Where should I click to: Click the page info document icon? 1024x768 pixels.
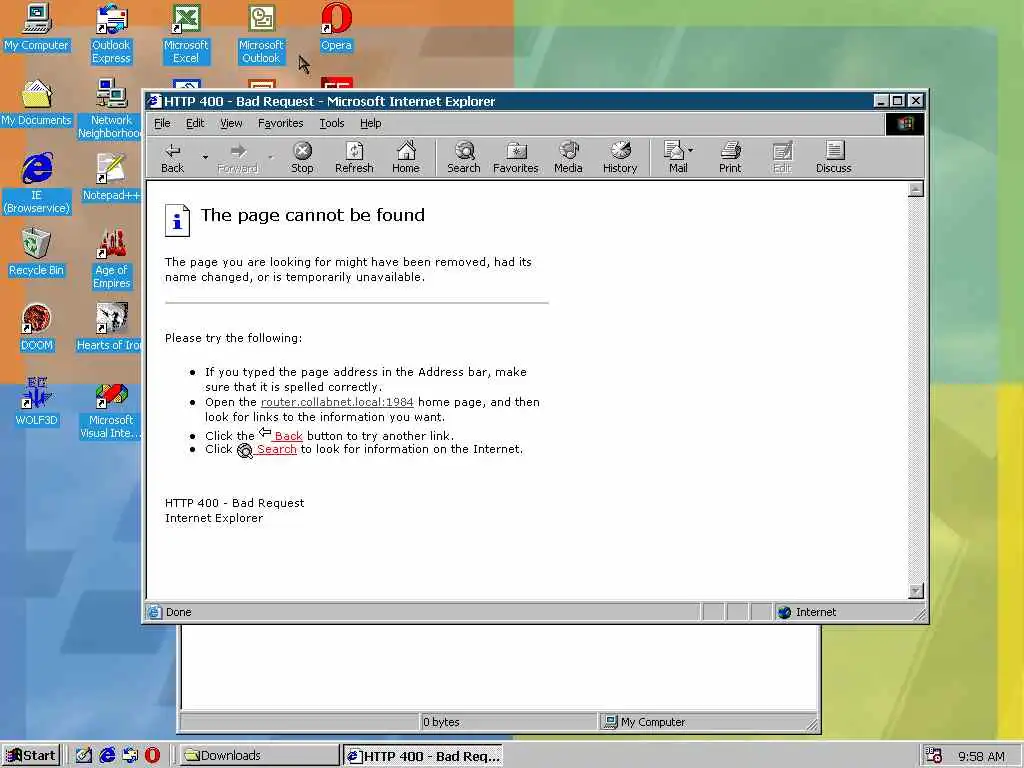point(177,220)
